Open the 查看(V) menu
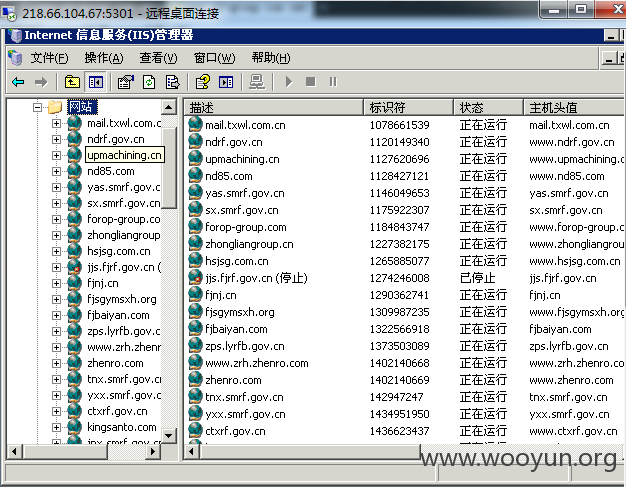 (158, 58)
